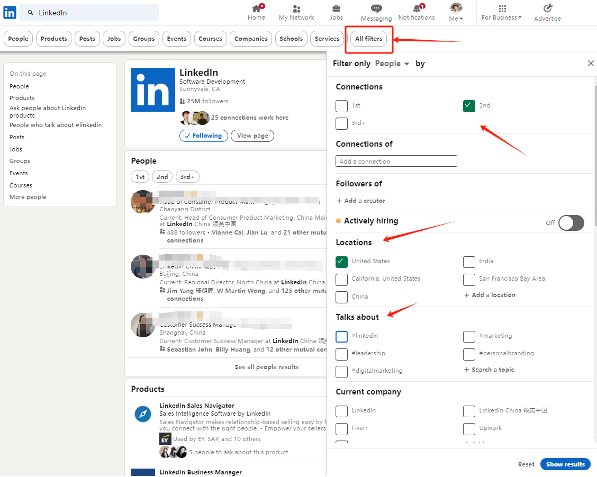The height and width of the screenshot is (477, 597).
Task: Select the Jobs filter pill
Action: [x=114, y=39]
